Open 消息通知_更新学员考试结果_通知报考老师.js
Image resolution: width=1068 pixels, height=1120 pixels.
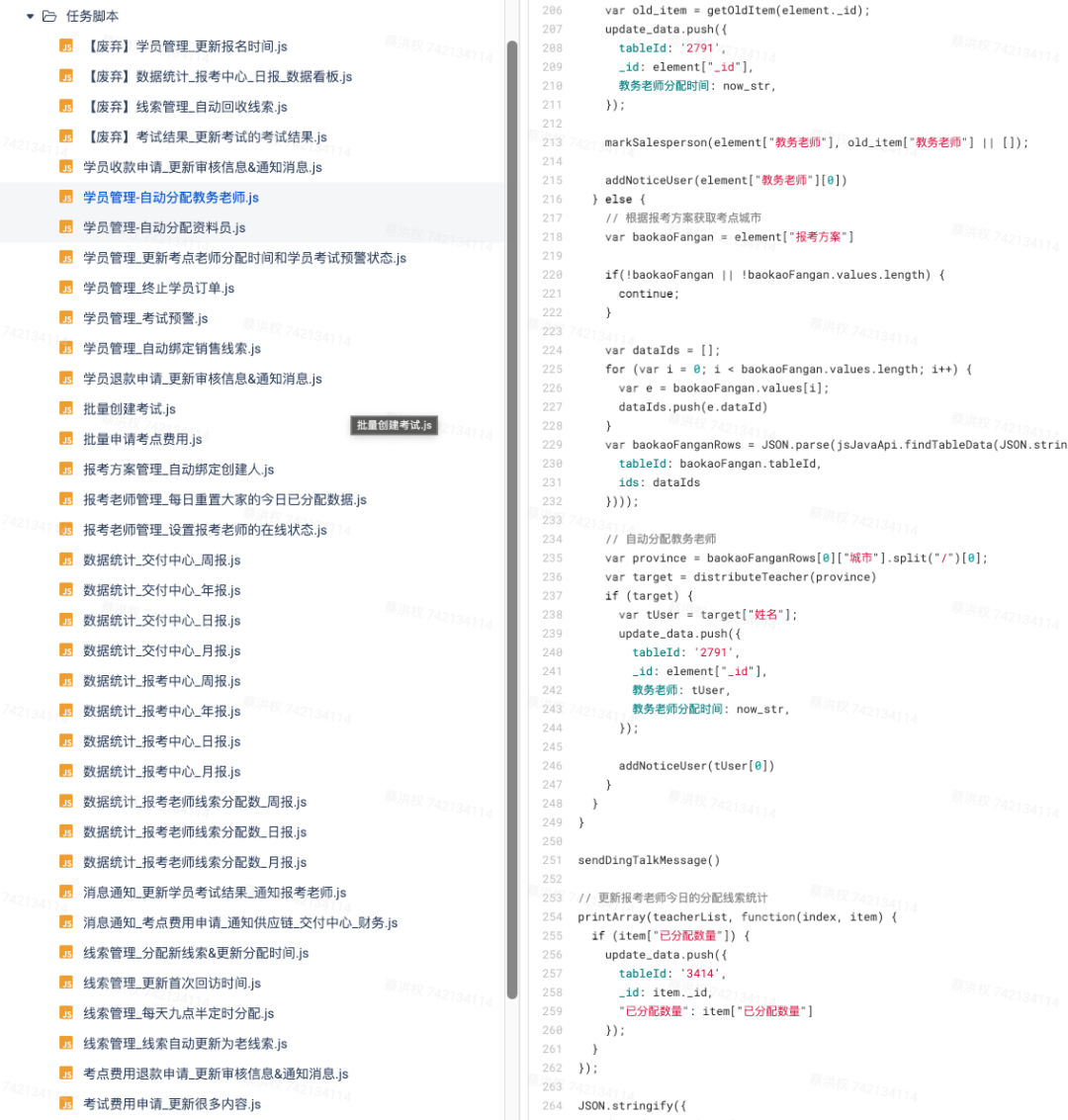pyautogui.click(x=215, y=892)
